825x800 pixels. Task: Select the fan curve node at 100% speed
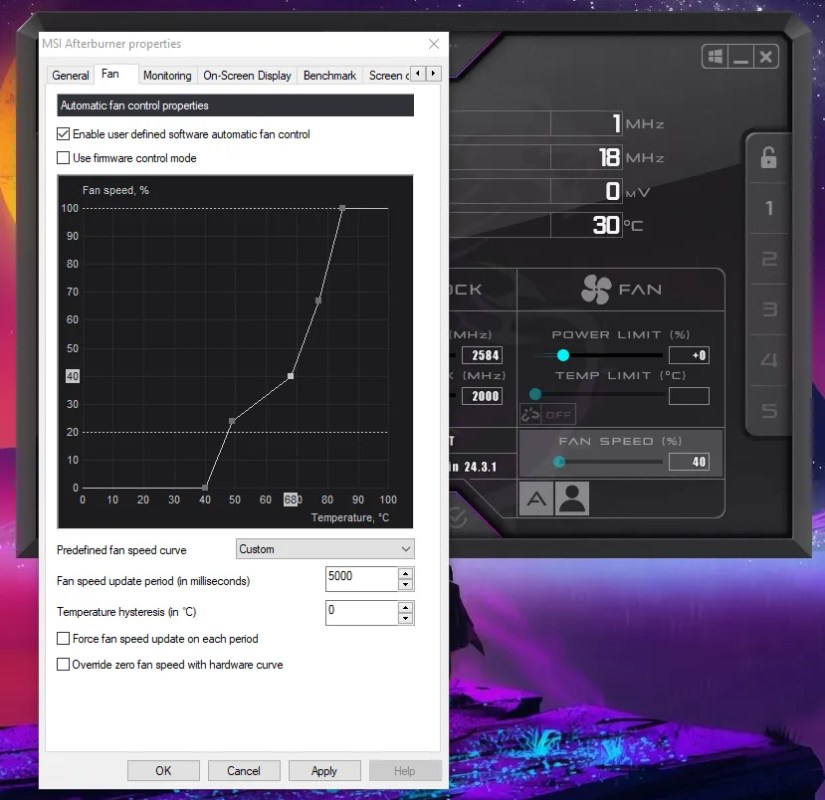coord(343,208)
